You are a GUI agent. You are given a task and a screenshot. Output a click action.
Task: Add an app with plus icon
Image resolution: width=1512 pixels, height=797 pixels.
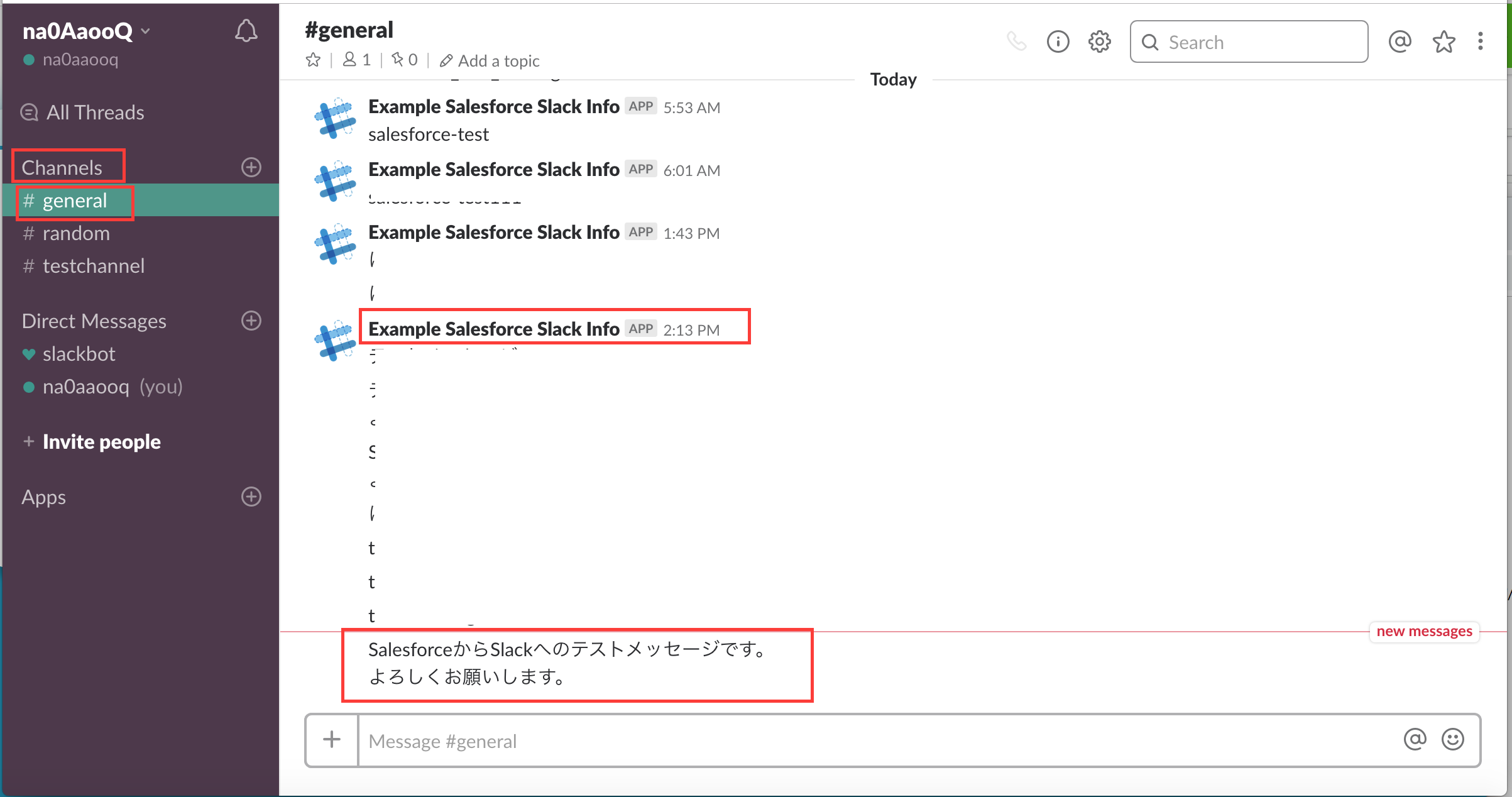(x=251, y=497)
